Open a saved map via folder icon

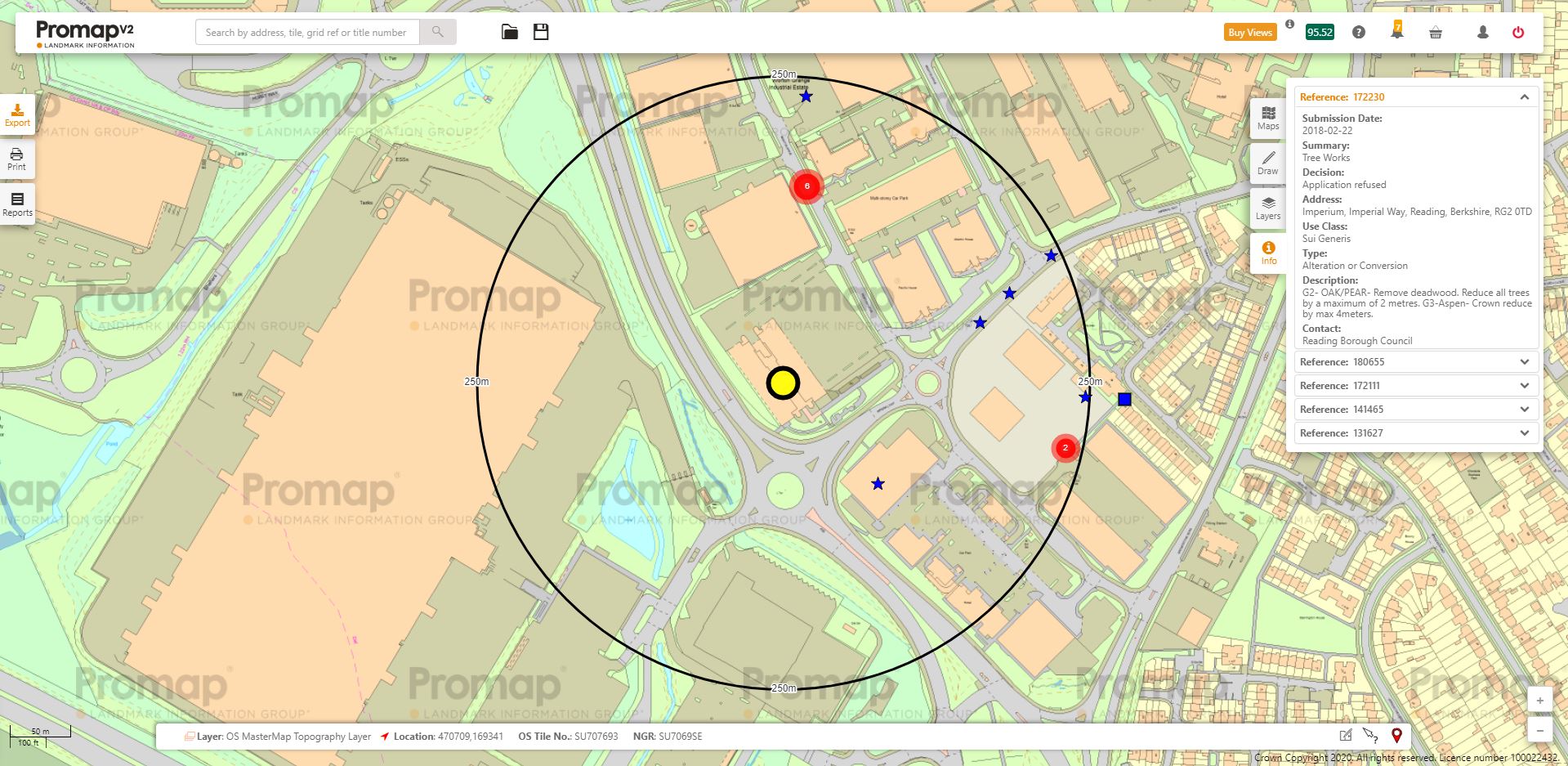510,32
